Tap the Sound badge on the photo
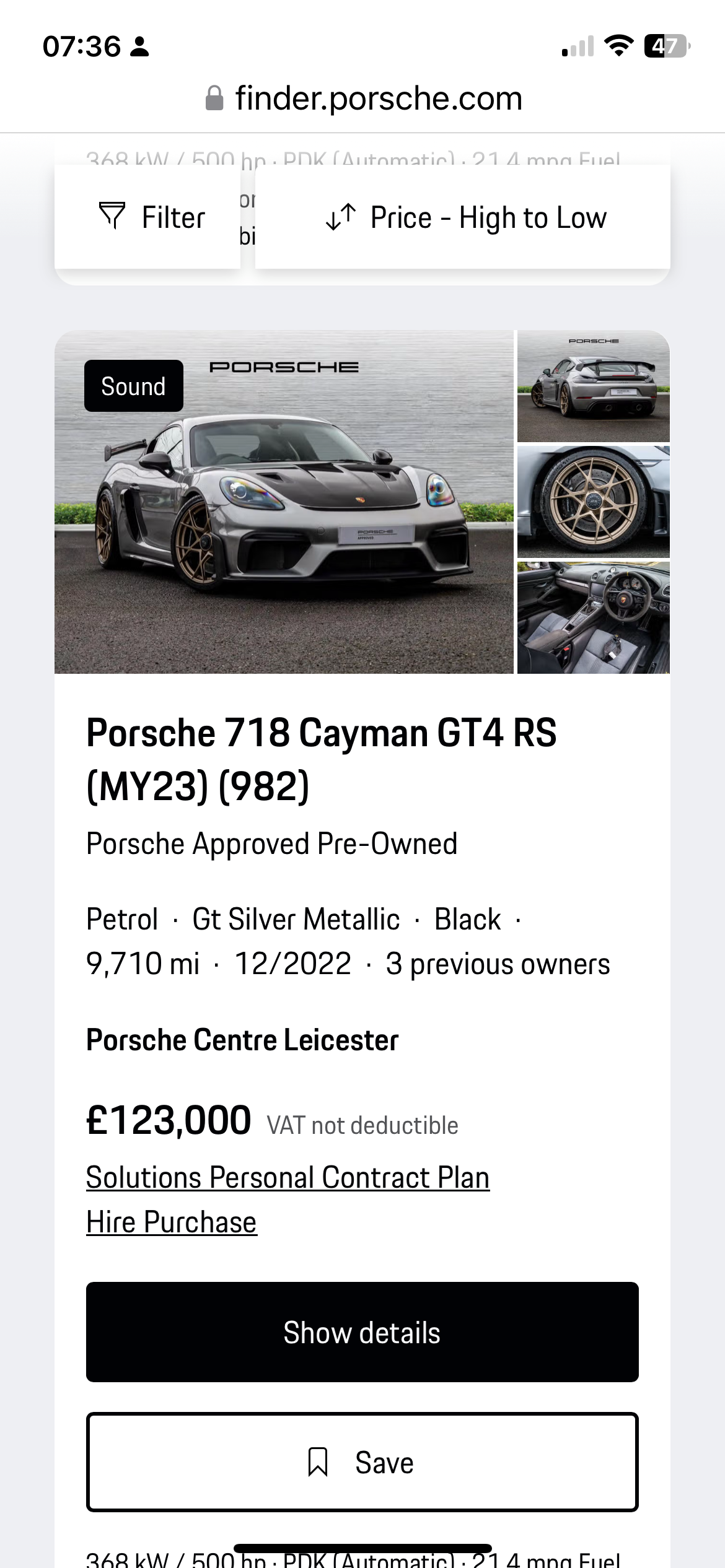The height and width of the screenshot is (1568, 725). 134,386
